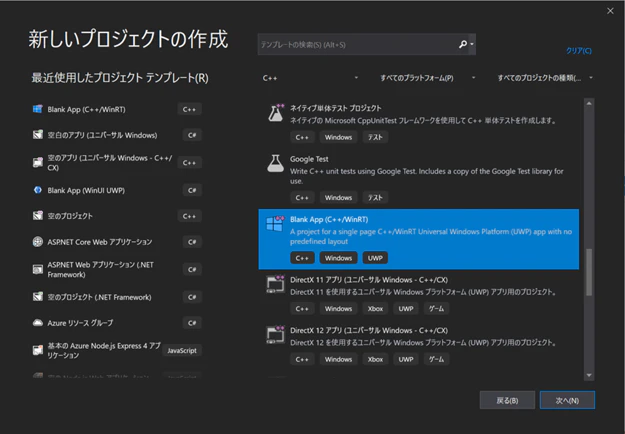Click the 最近使用したプロジェクト テンプレート(R) heading
The width and height of the screenshot is (625, 434).
tap(120, 78)
